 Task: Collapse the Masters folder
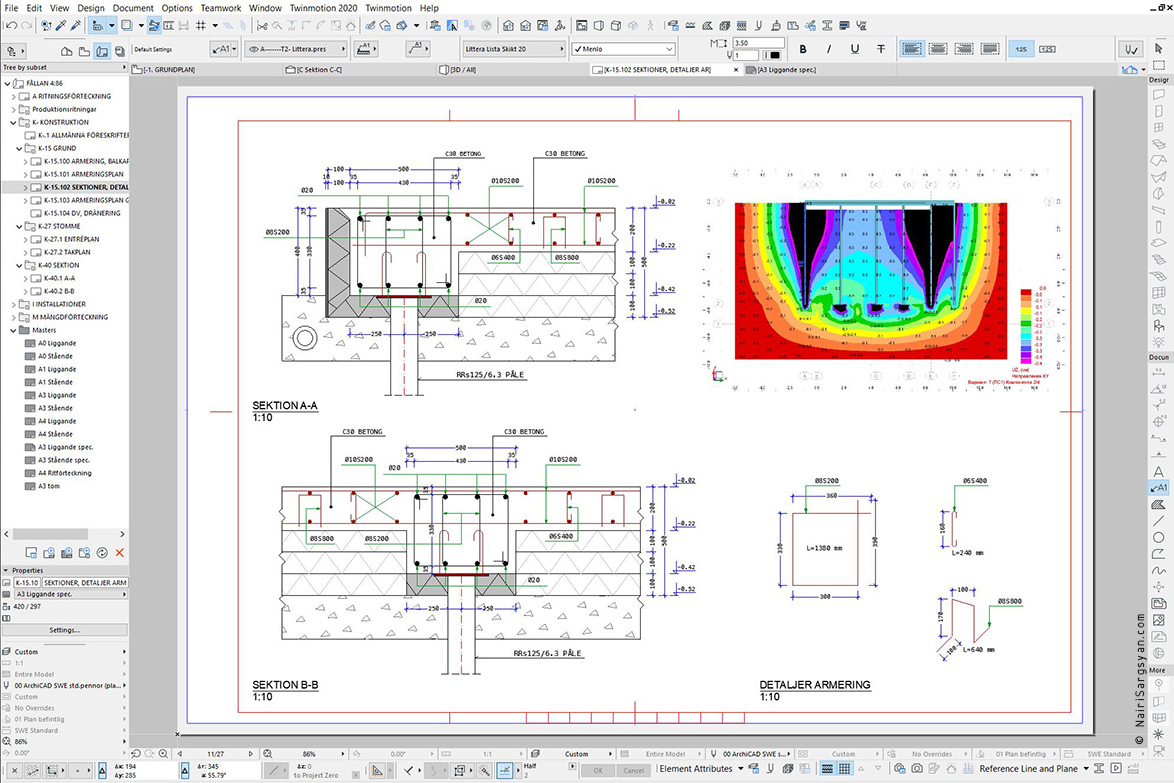tap(13, 330)
